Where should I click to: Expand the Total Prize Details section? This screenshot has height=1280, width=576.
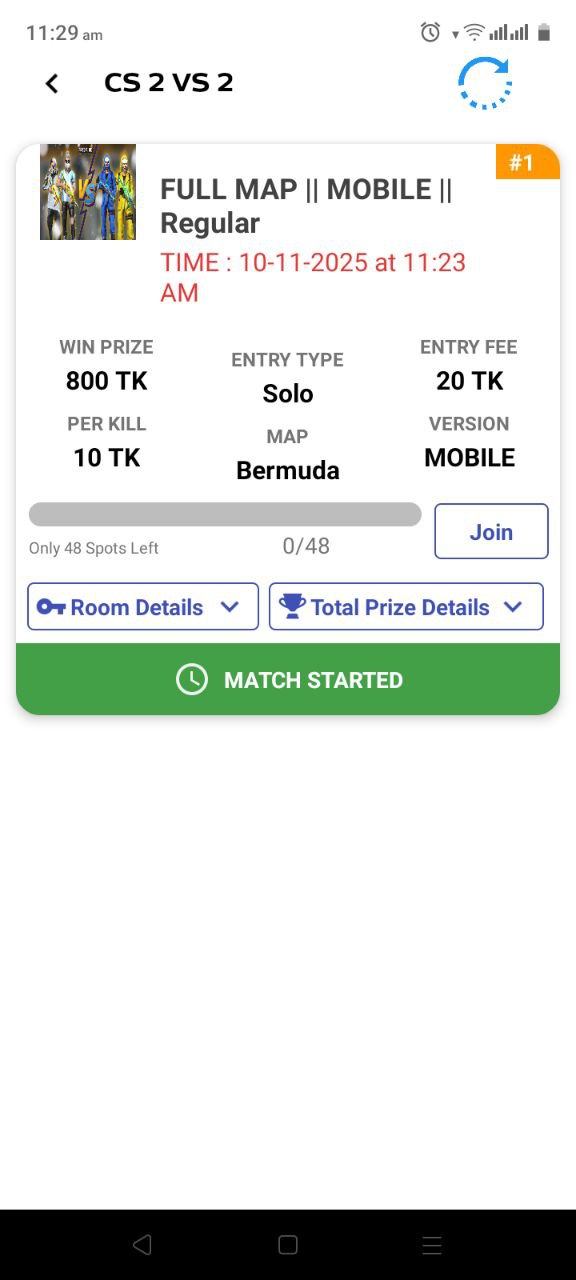(x=405, y=606)
